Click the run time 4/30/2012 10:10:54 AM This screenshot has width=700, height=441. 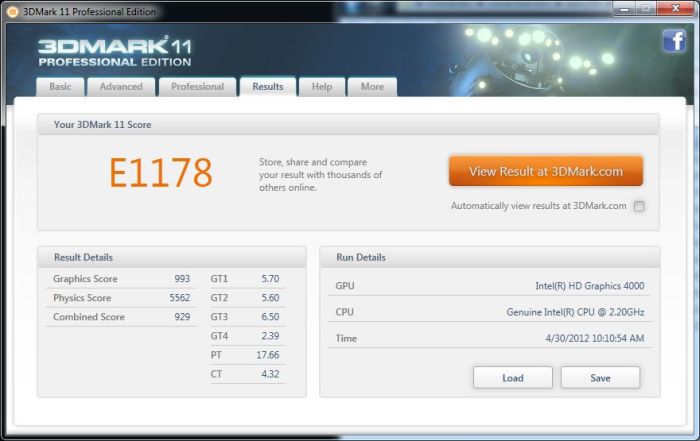(x=595, y=338)
